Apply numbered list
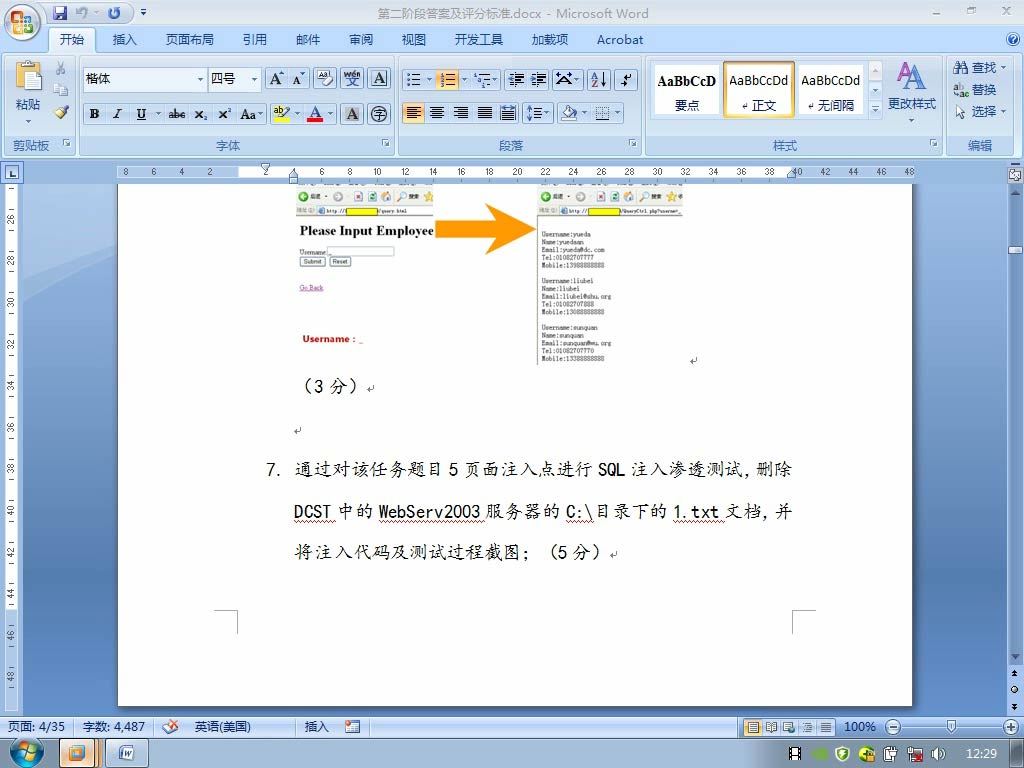 [448, 80]
